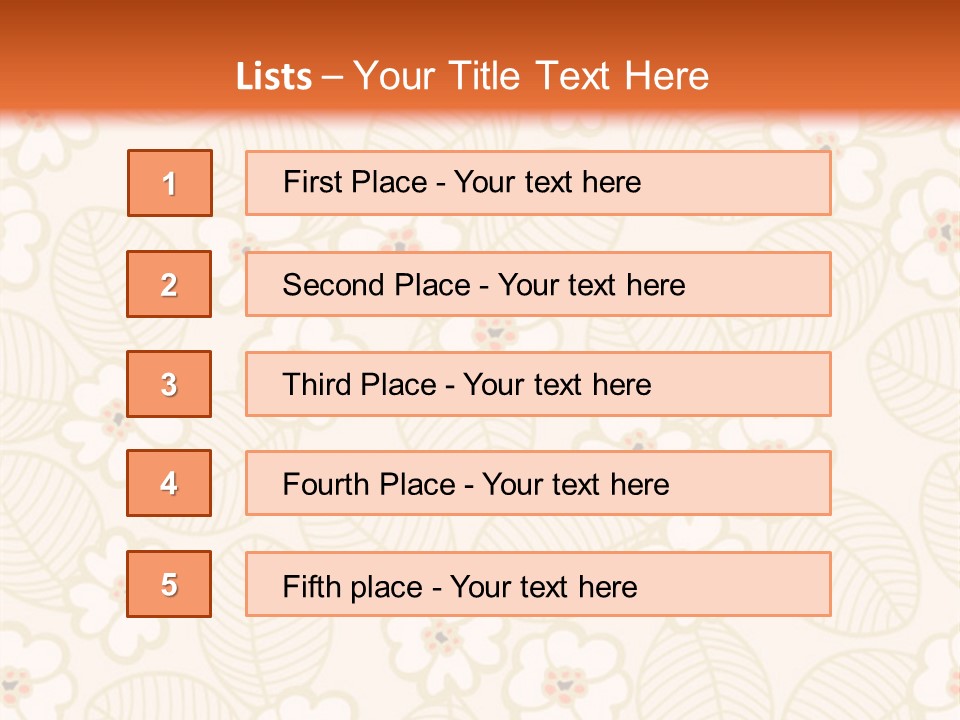Select 'Your text here' in Fifth bar

coord(544,587)
